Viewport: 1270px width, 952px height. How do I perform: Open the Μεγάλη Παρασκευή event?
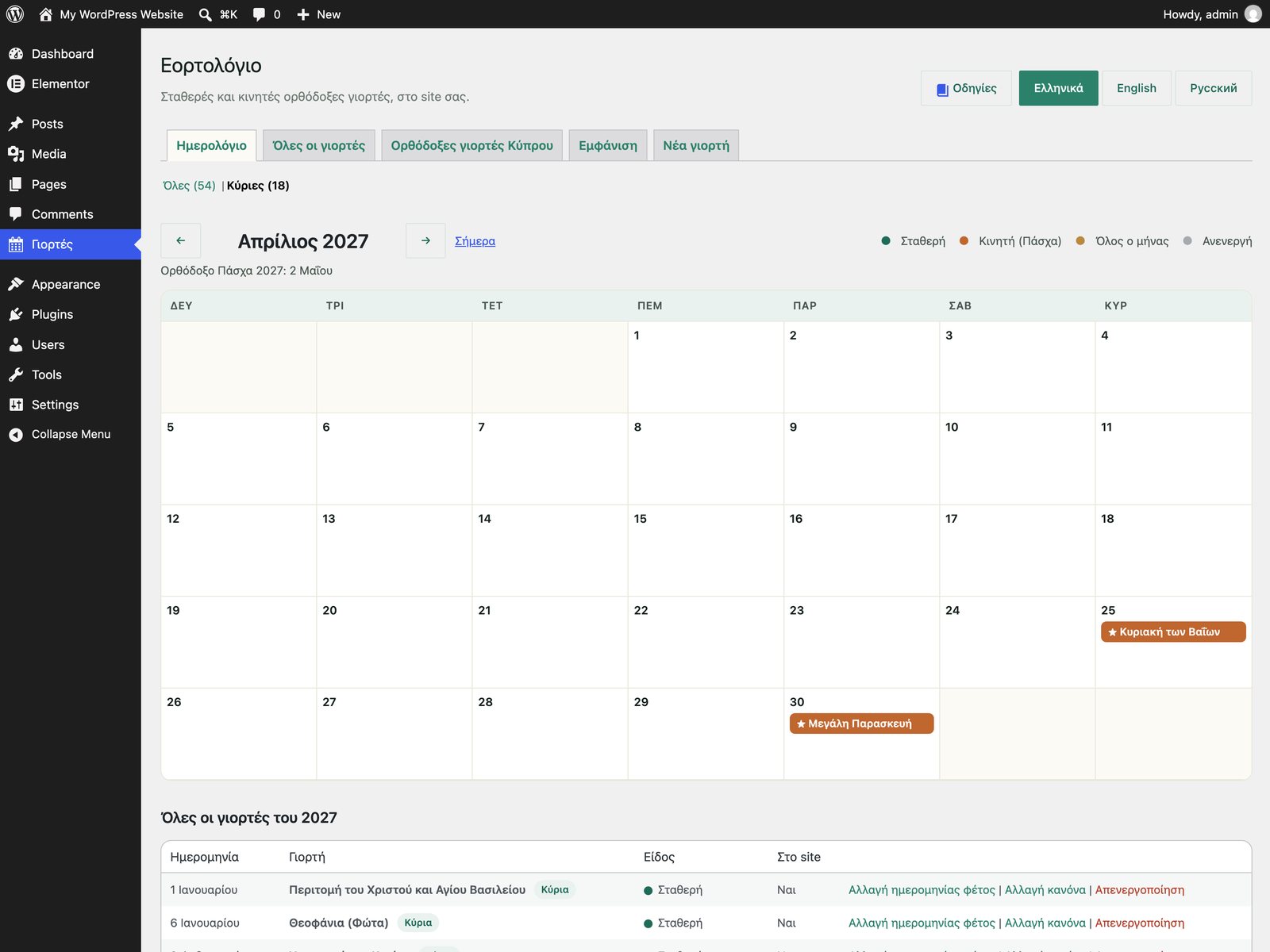[x=861, y=724]
